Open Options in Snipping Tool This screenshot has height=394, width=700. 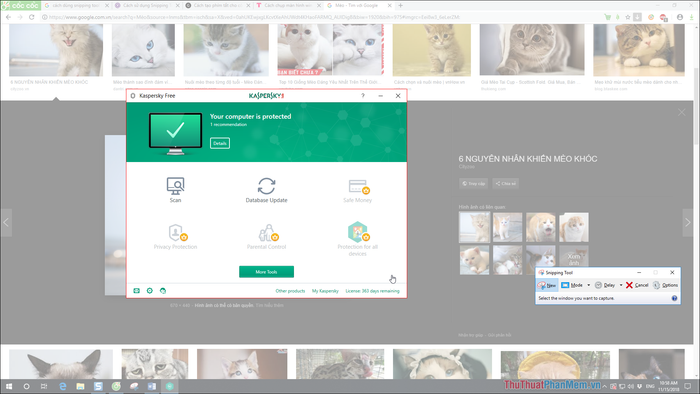pyautogui.click(x=665, y=285)
